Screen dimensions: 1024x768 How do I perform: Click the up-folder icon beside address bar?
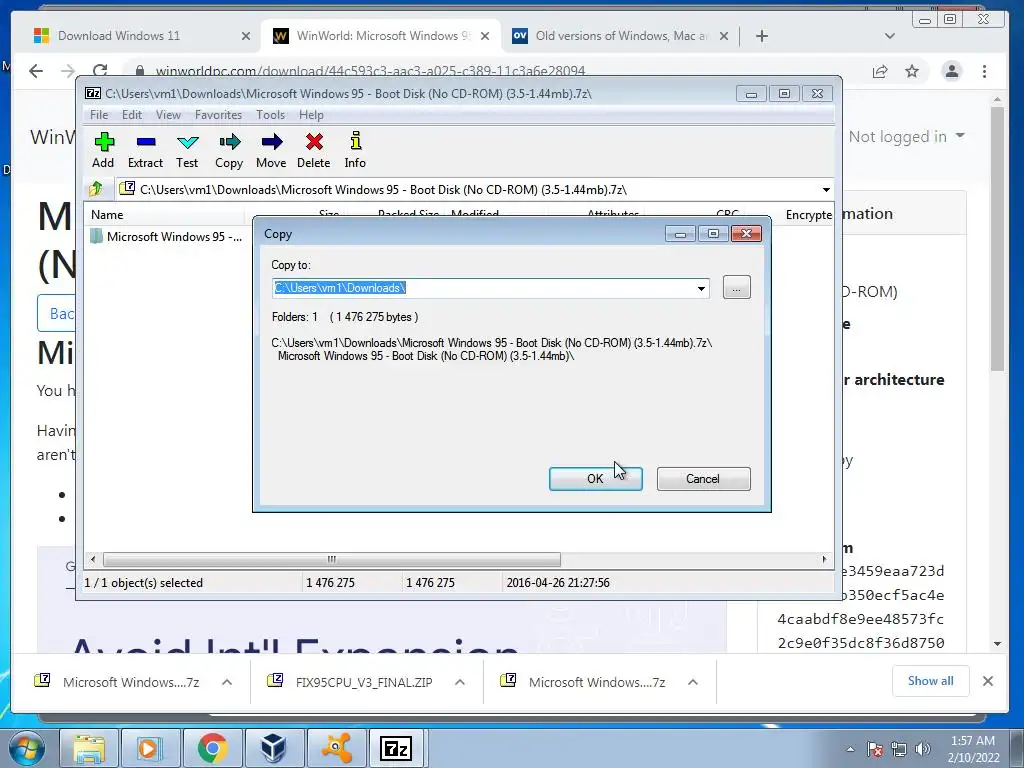point(96,189)
